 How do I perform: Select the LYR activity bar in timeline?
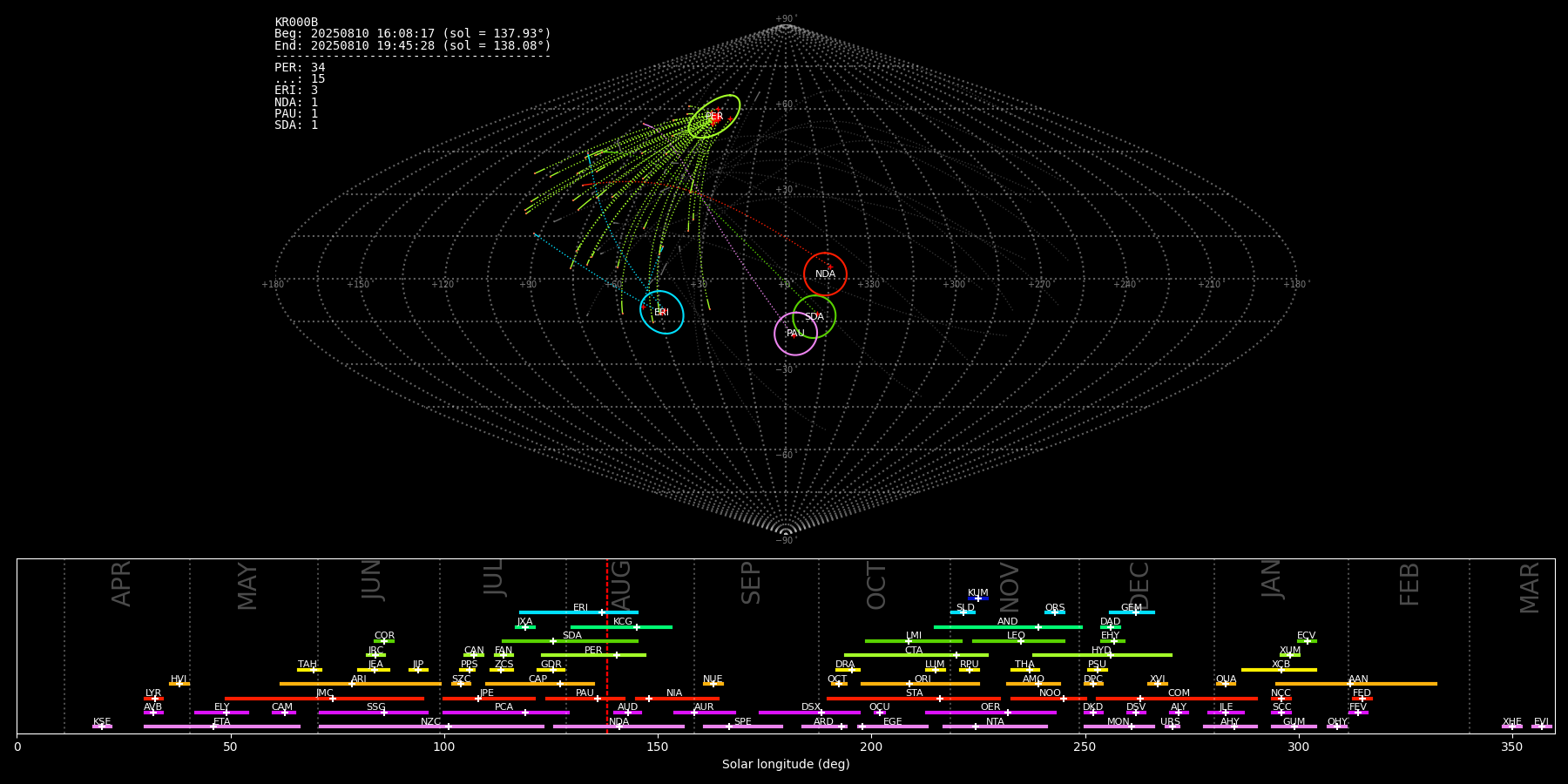pos(153,698)
